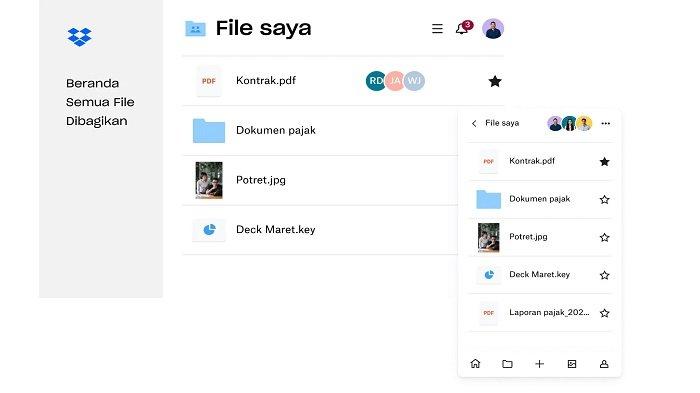
Task: Open Potret.jpg thumbnail in mobile panel
Action: click(x=488, y=238)
